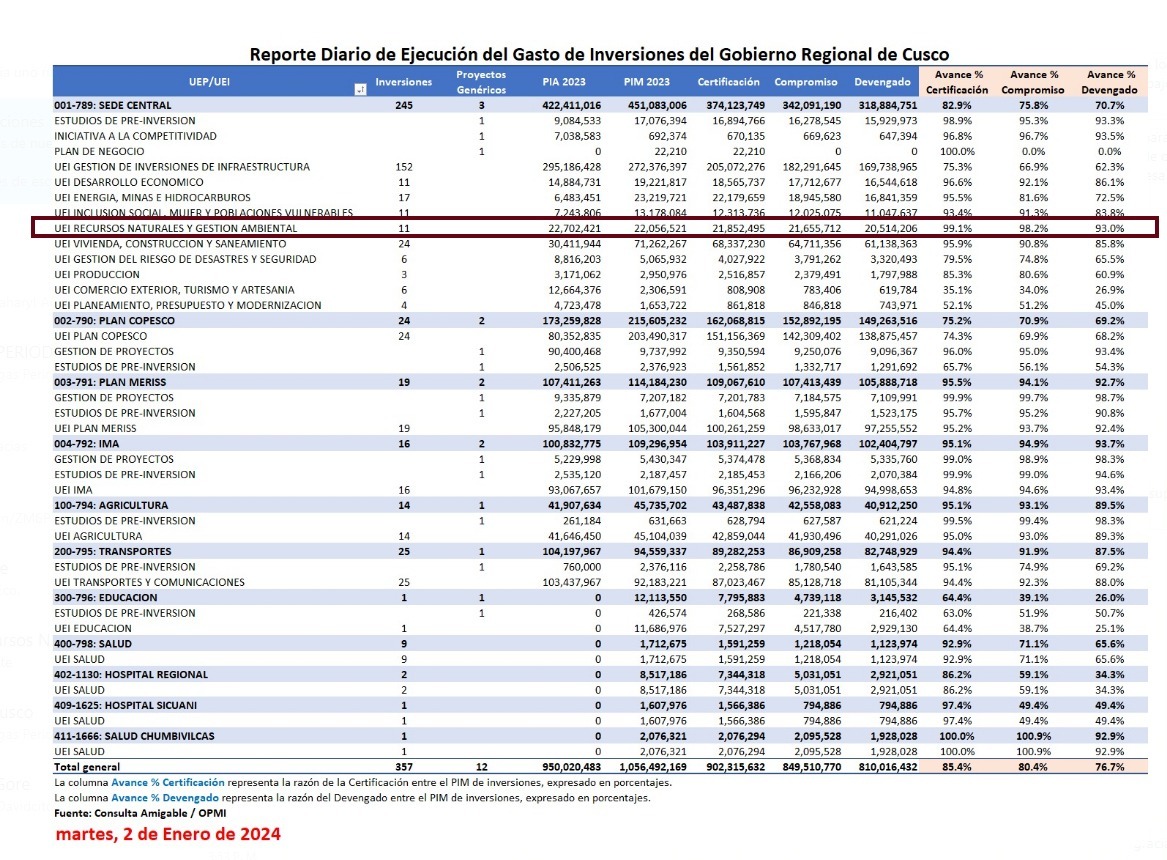
Task: Click the '200-795: TRANSPORTES' group row label
Action: point(111,551)
